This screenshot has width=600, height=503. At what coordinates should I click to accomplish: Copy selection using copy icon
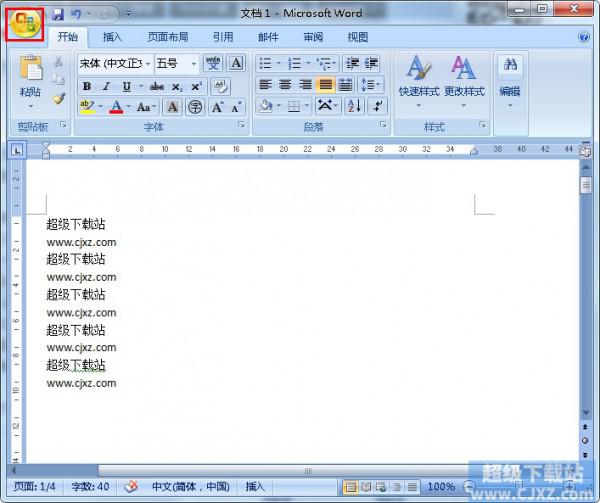(x=59, y=80)
